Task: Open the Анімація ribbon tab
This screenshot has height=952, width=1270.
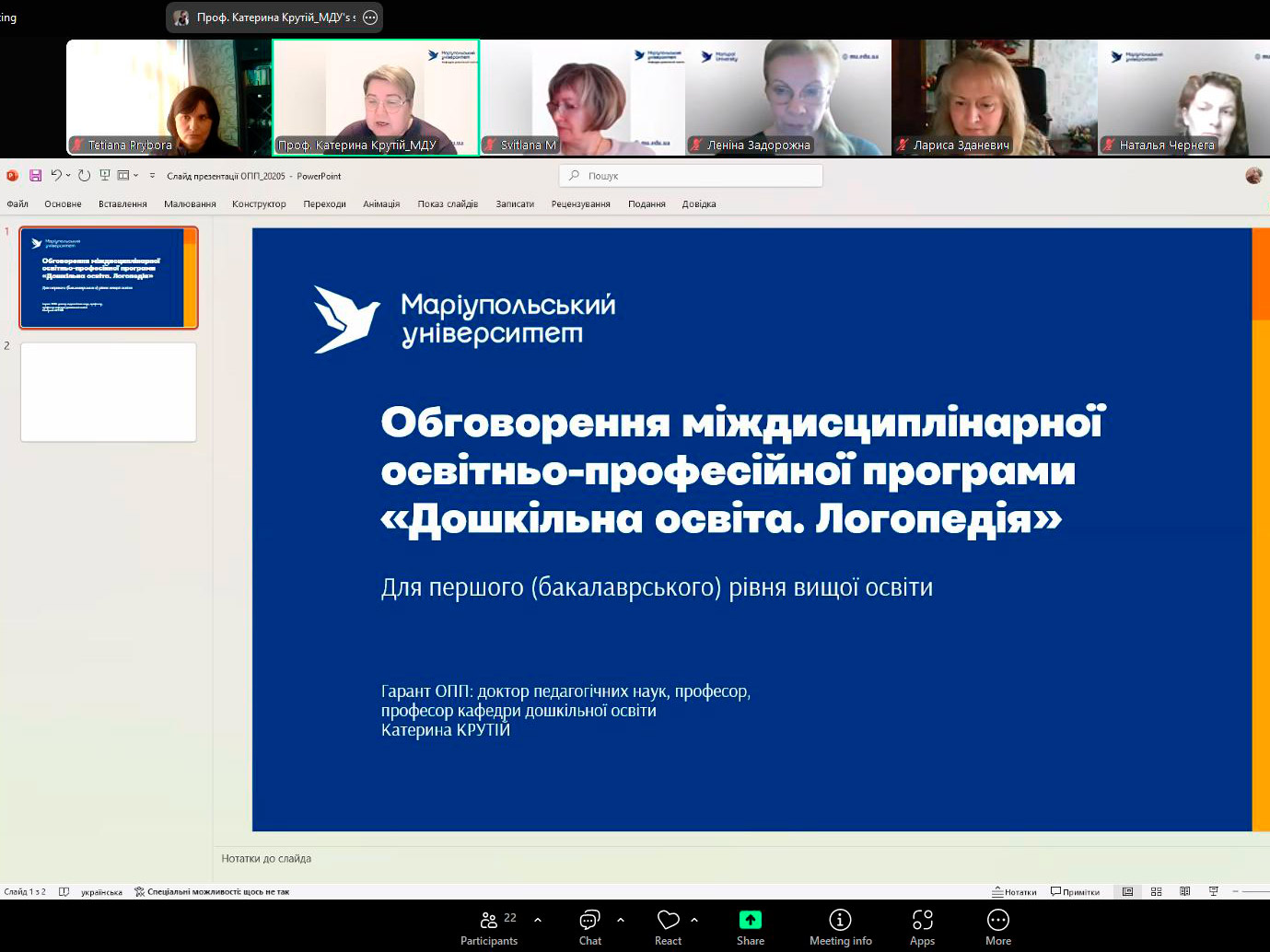Action: (381, 204)
